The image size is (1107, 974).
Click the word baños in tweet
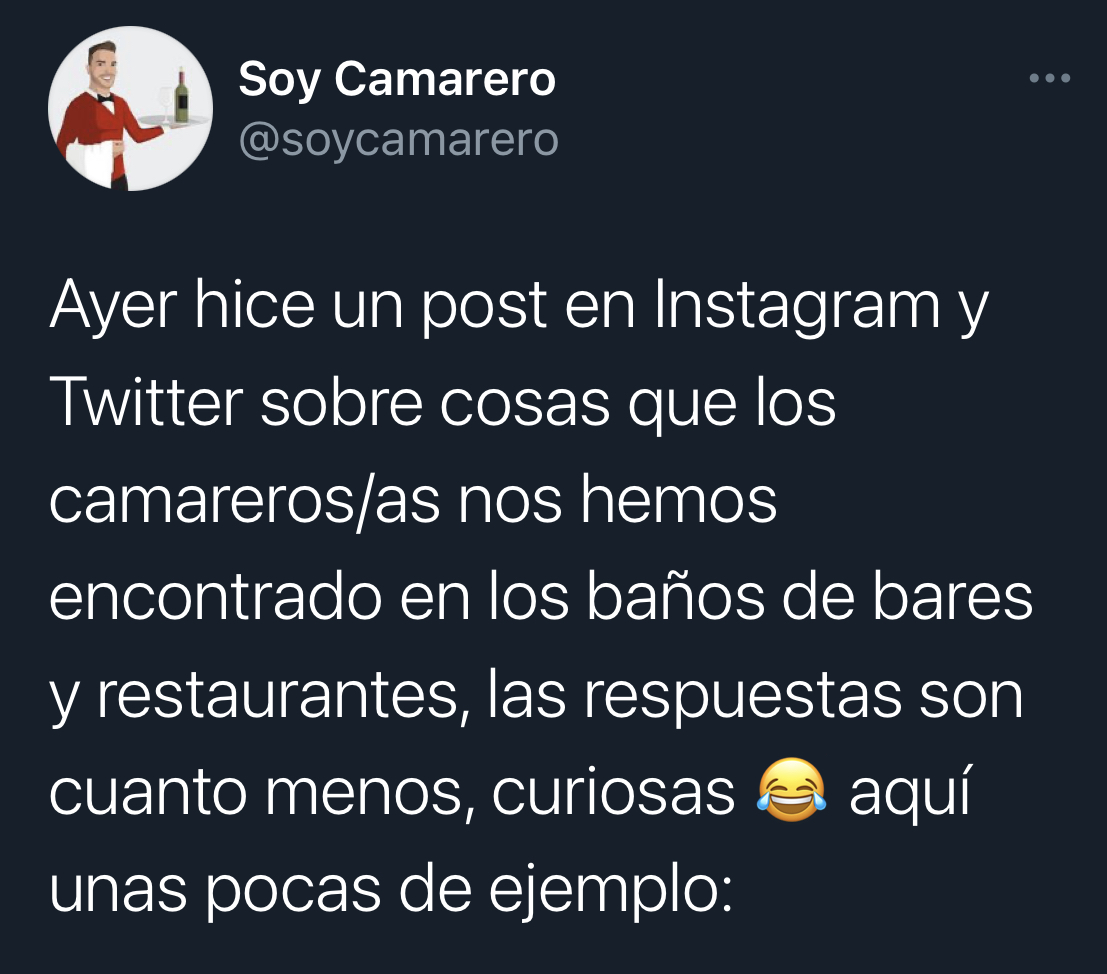(675, 596)
